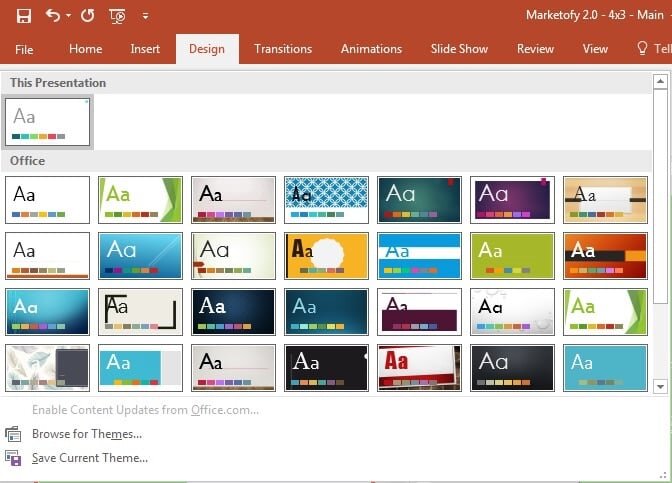
Task: Switch to the Animations tab
Action: tap(371, 49)
